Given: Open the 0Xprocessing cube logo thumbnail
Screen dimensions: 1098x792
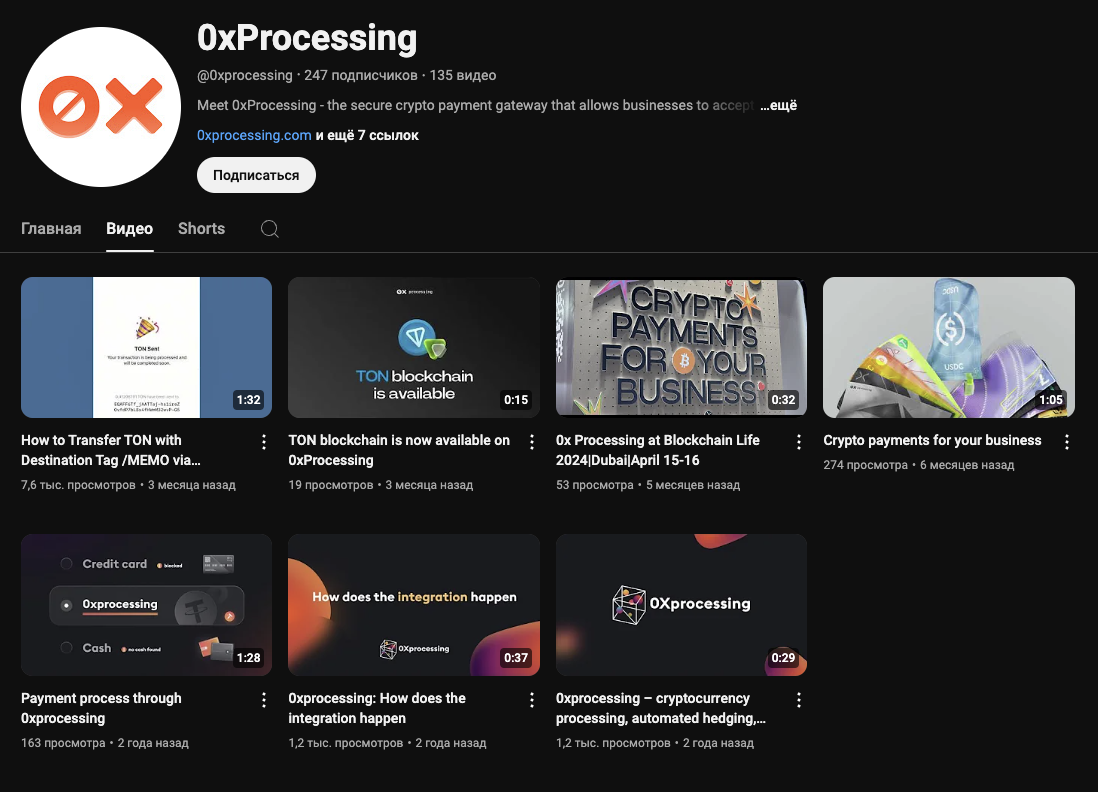Looking at the screenshot, I should (x=681, y=605).
